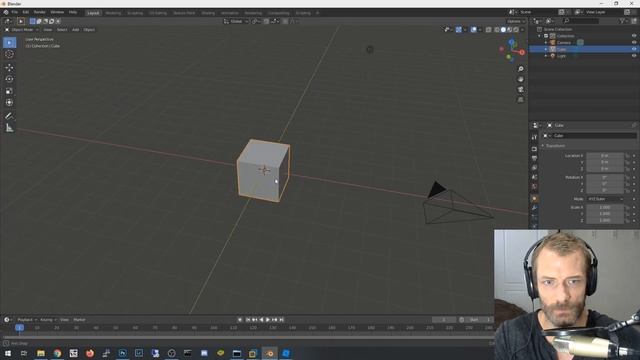Select Solid viewport shading mode
This screenshot has height=360, width=640.
pyautogui.click(x=503, y=29)
